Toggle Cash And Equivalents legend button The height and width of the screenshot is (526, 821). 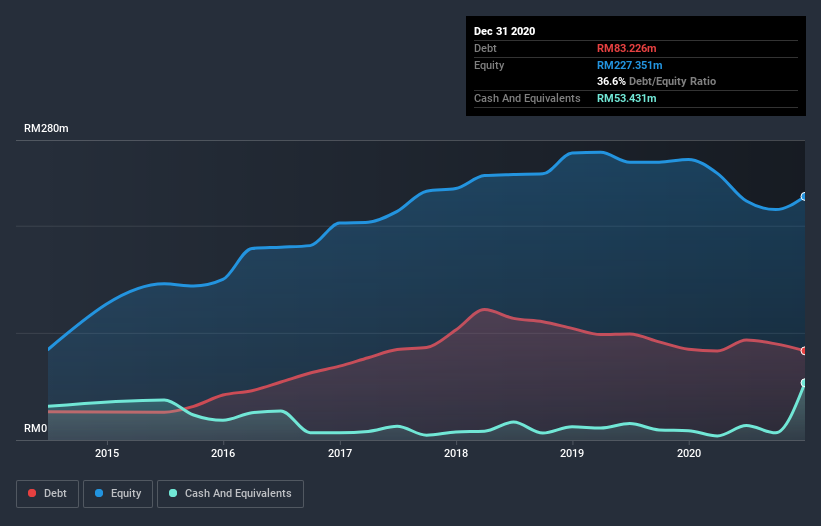click(x=230, y=494)
